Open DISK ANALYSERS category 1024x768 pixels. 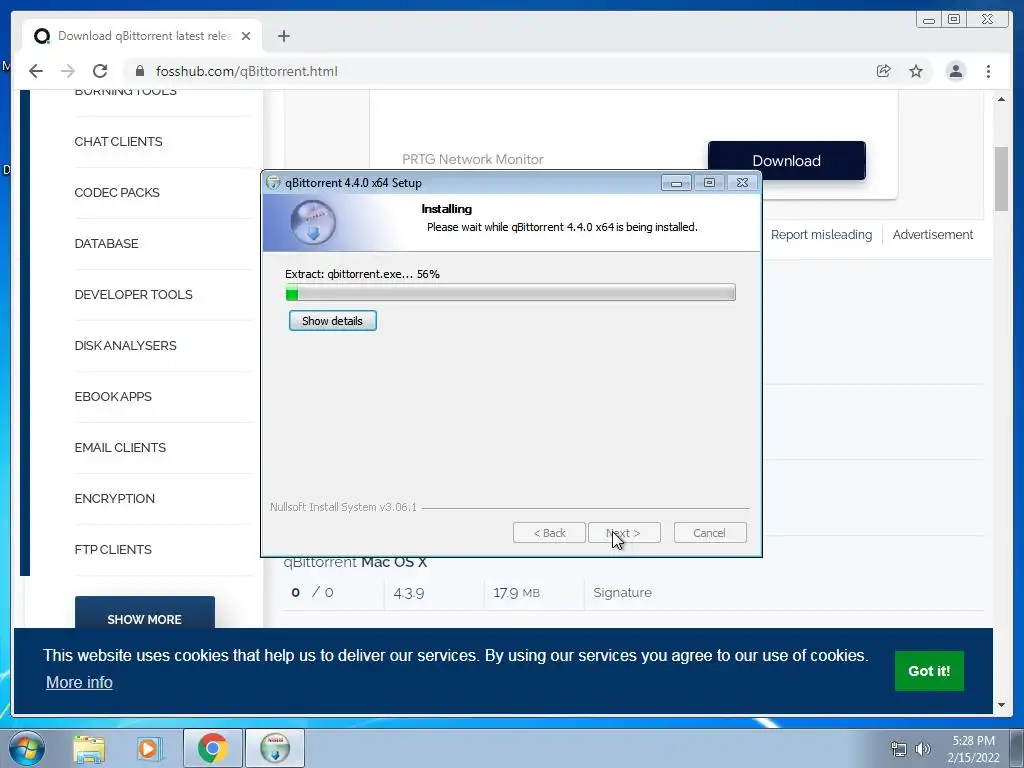[x=125, y=345]
